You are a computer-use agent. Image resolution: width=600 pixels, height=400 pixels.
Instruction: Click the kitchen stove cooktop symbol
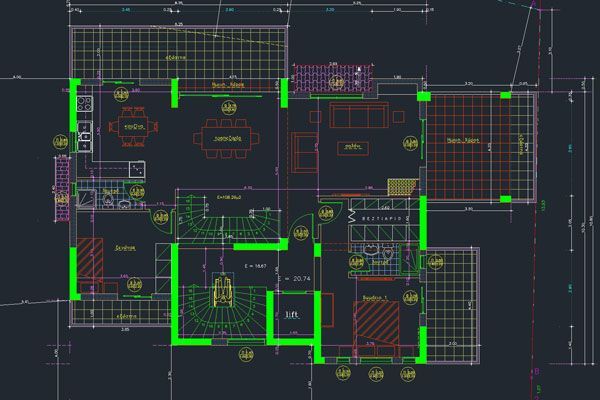pyautogui.click(x=85, y=103)
